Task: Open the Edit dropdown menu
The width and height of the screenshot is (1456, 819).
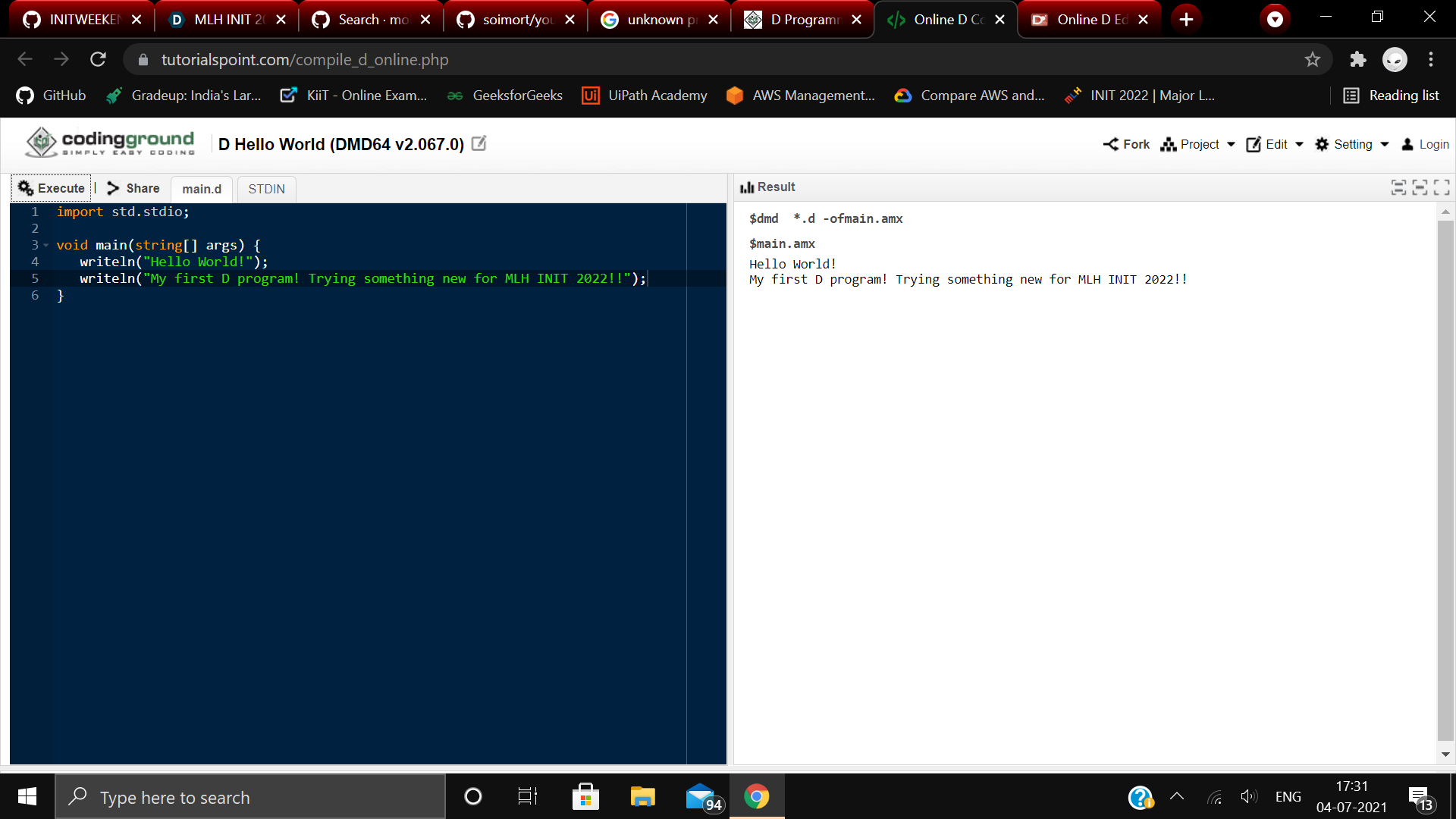Action: 1275,144
